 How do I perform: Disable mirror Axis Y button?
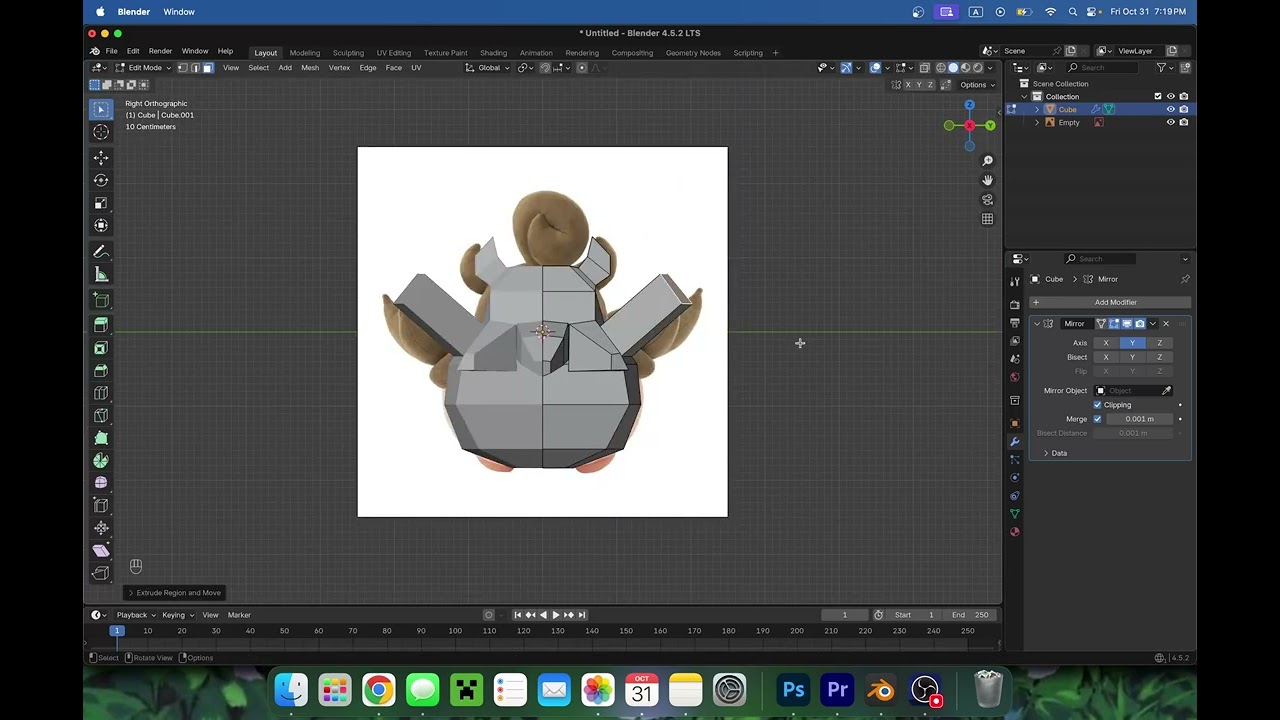pyautogui.click(x=1132, y=343)
